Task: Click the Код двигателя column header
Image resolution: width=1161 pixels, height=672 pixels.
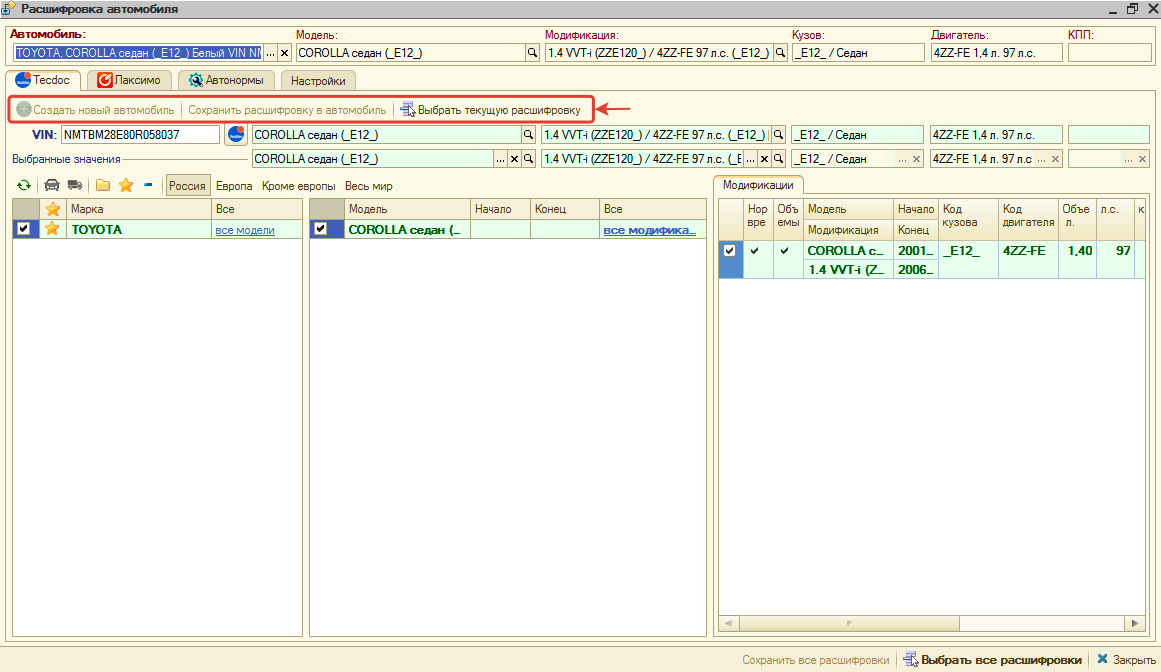Action: [x=1028, y=219]
